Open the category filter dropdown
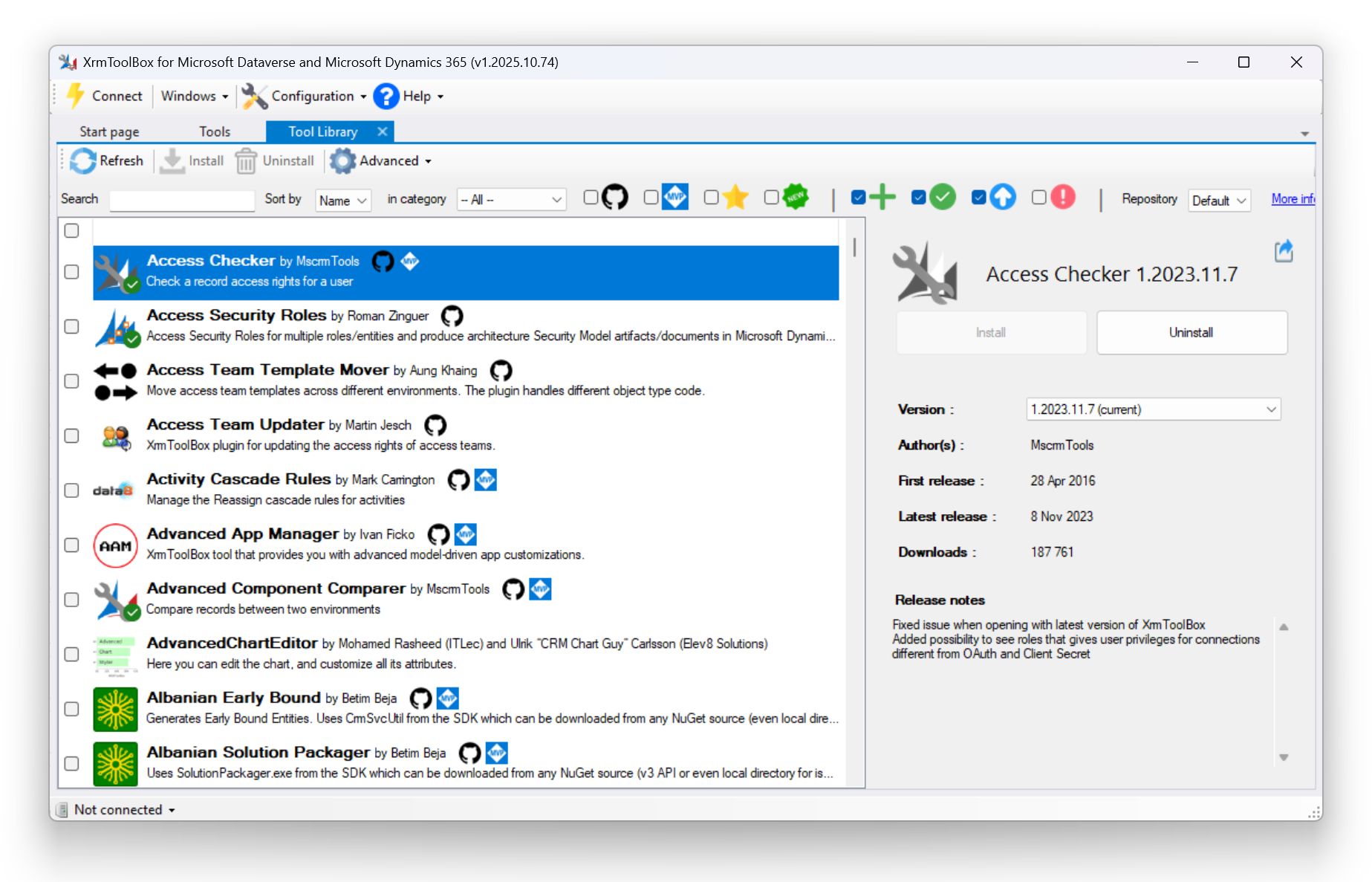Image resolution: width=1372 pixels, height=882 pixels. [x=512, y=199]
